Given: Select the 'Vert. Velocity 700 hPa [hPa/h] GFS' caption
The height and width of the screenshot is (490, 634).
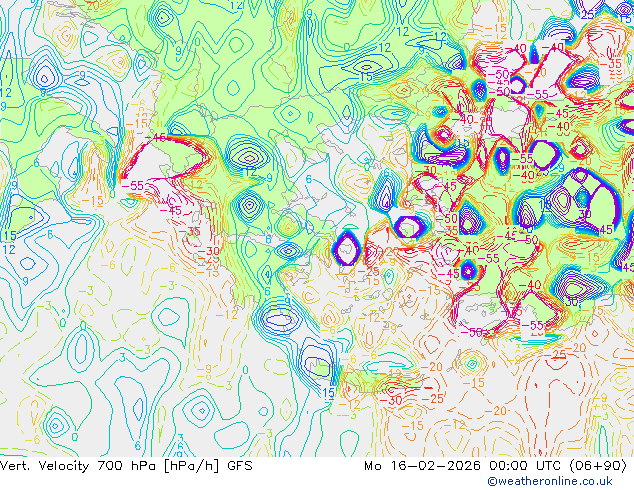Looking at the screenshot, I should [x=126, y=466].
